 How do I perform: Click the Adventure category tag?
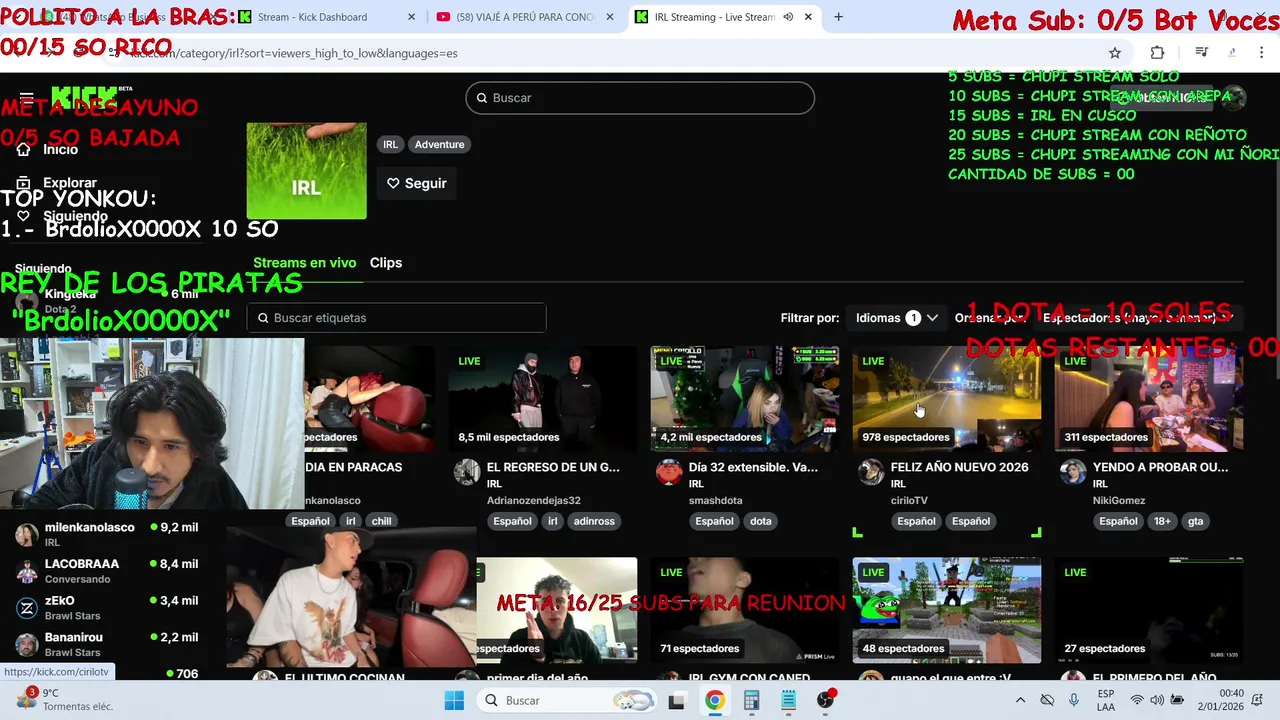pyautogui.click(x=439, y=144)
